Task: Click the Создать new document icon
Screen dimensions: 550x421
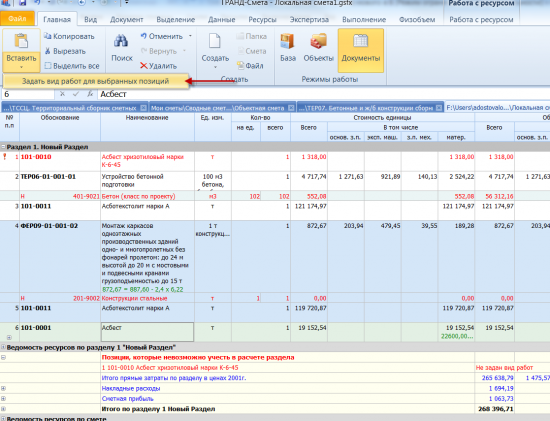Action: (x=215, y=41)
